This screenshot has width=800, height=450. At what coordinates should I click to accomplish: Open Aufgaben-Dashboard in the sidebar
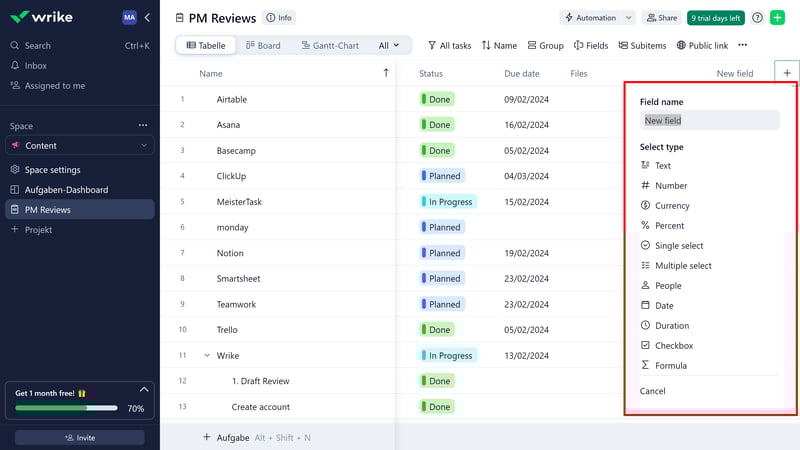click(x=66, y=189)
